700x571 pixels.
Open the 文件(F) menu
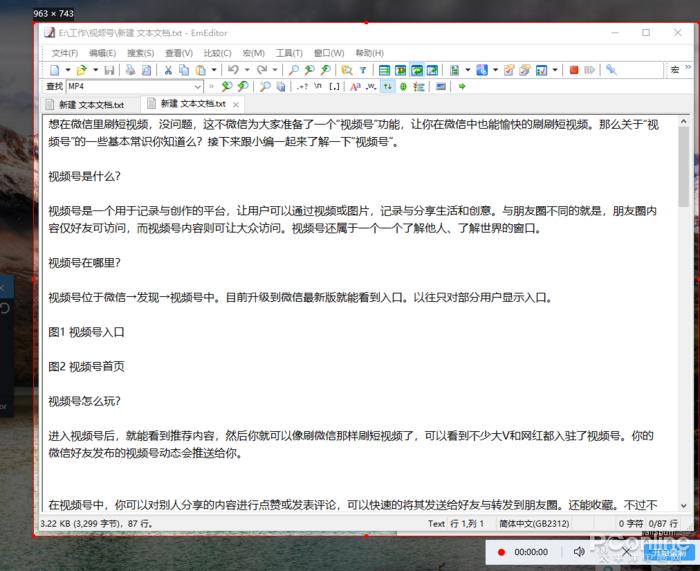pyautogui.click(x=64, y=53)
